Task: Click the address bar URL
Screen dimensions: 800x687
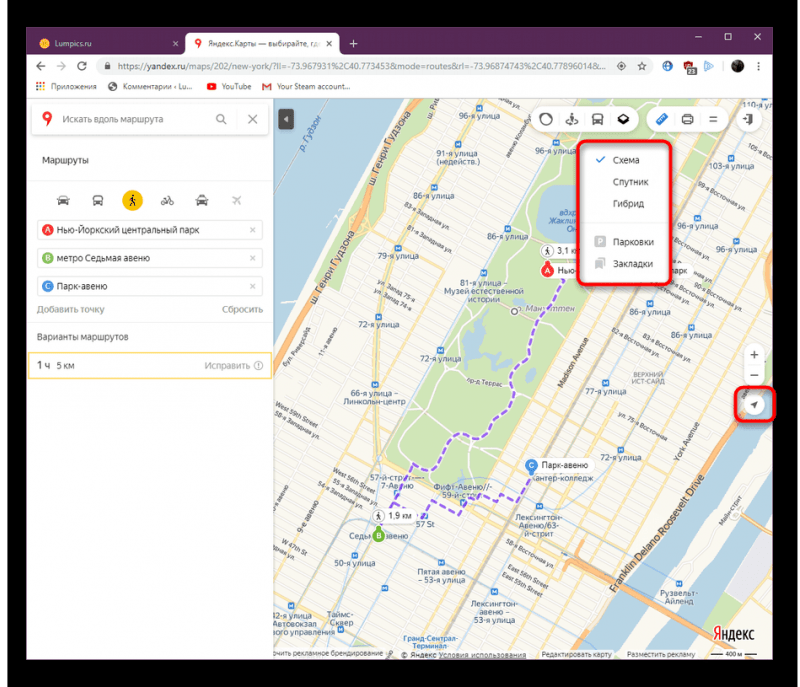Action: click(x=361, y=66)
